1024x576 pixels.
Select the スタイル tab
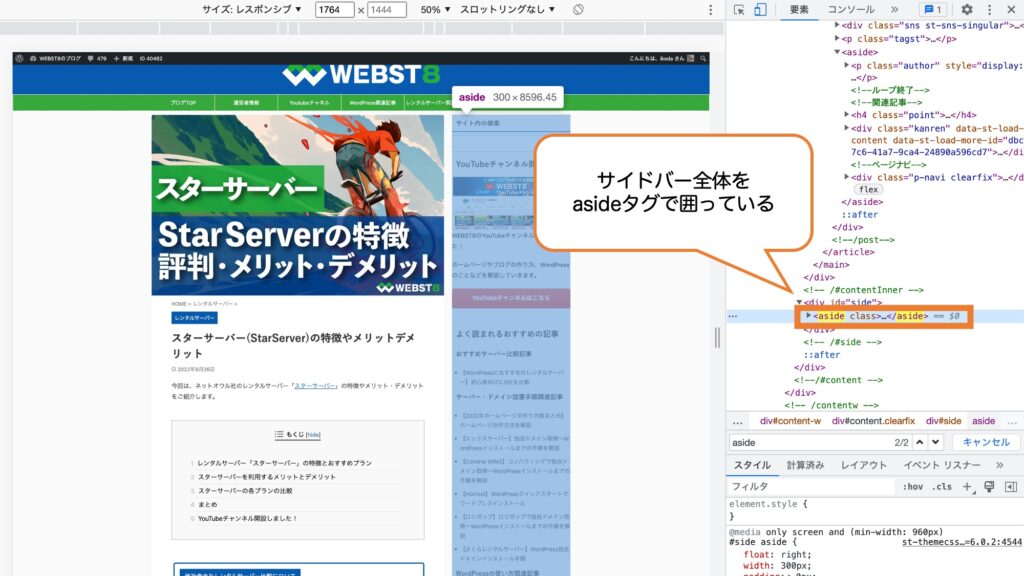tap(752, 465)
